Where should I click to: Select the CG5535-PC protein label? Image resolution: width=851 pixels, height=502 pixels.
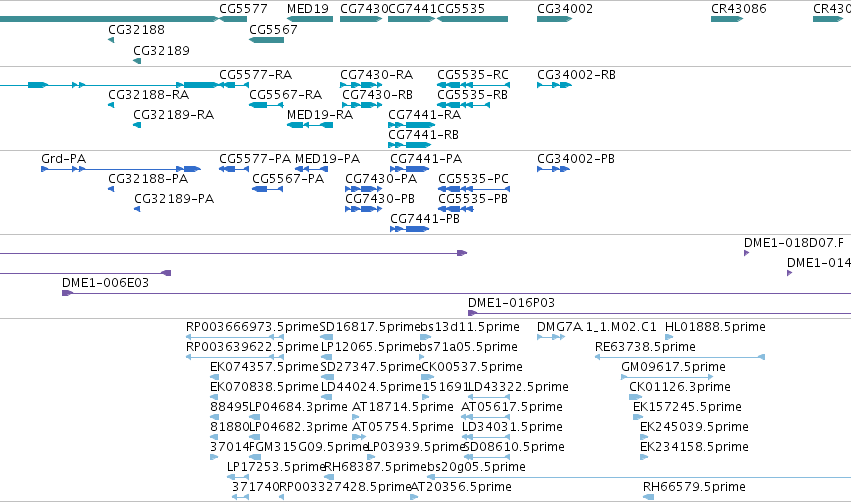pyautogui.click(x=473, y=179)
